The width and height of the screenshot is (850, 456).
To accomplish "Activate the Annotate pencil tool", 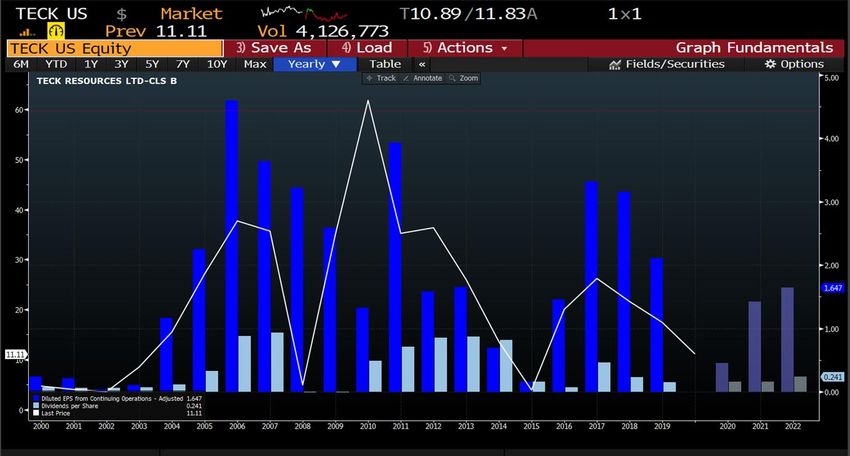I will coord(422,79).
